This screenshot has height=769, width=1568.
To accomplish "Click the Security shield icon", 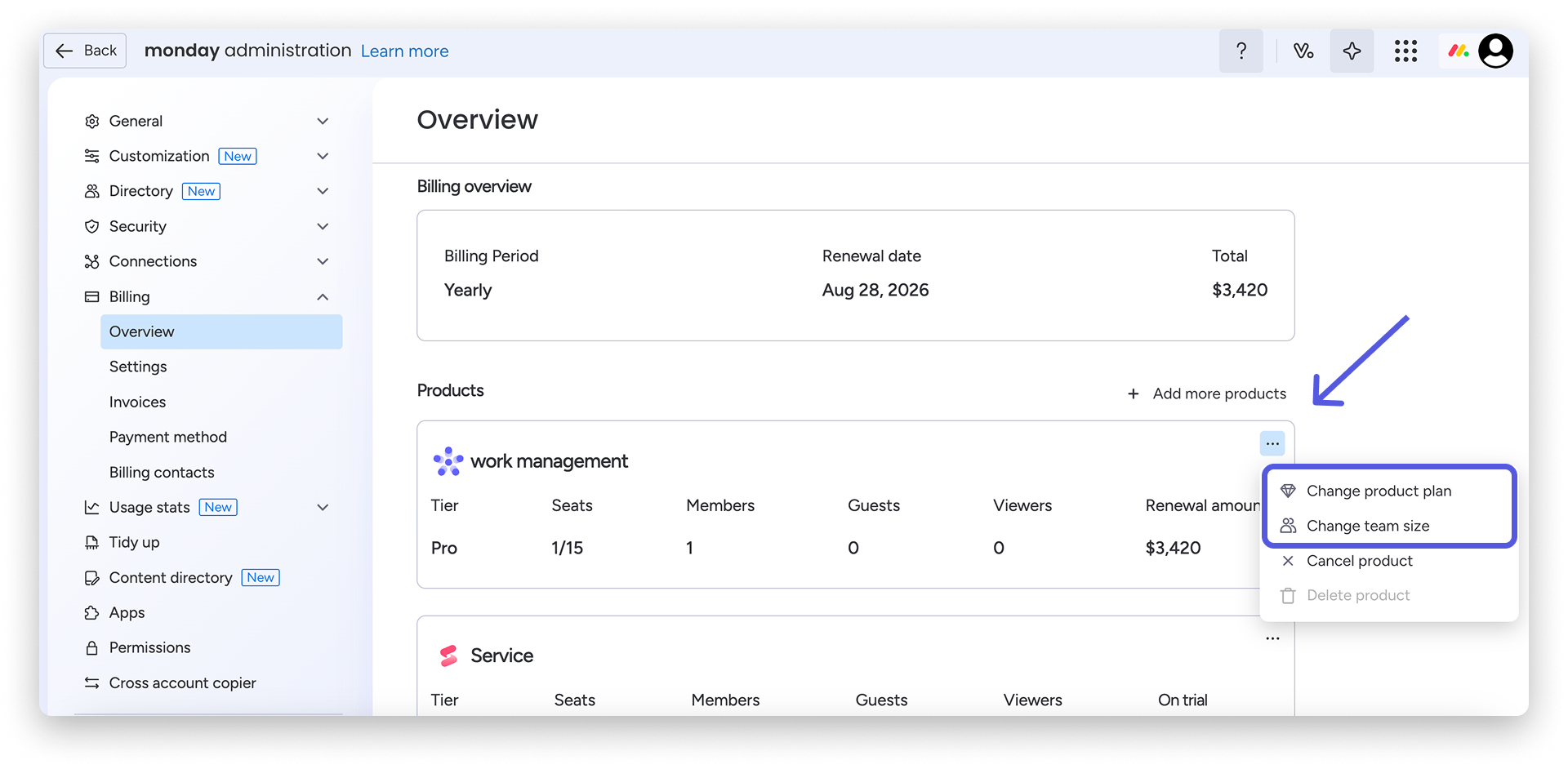I will [x=92, y=226].
